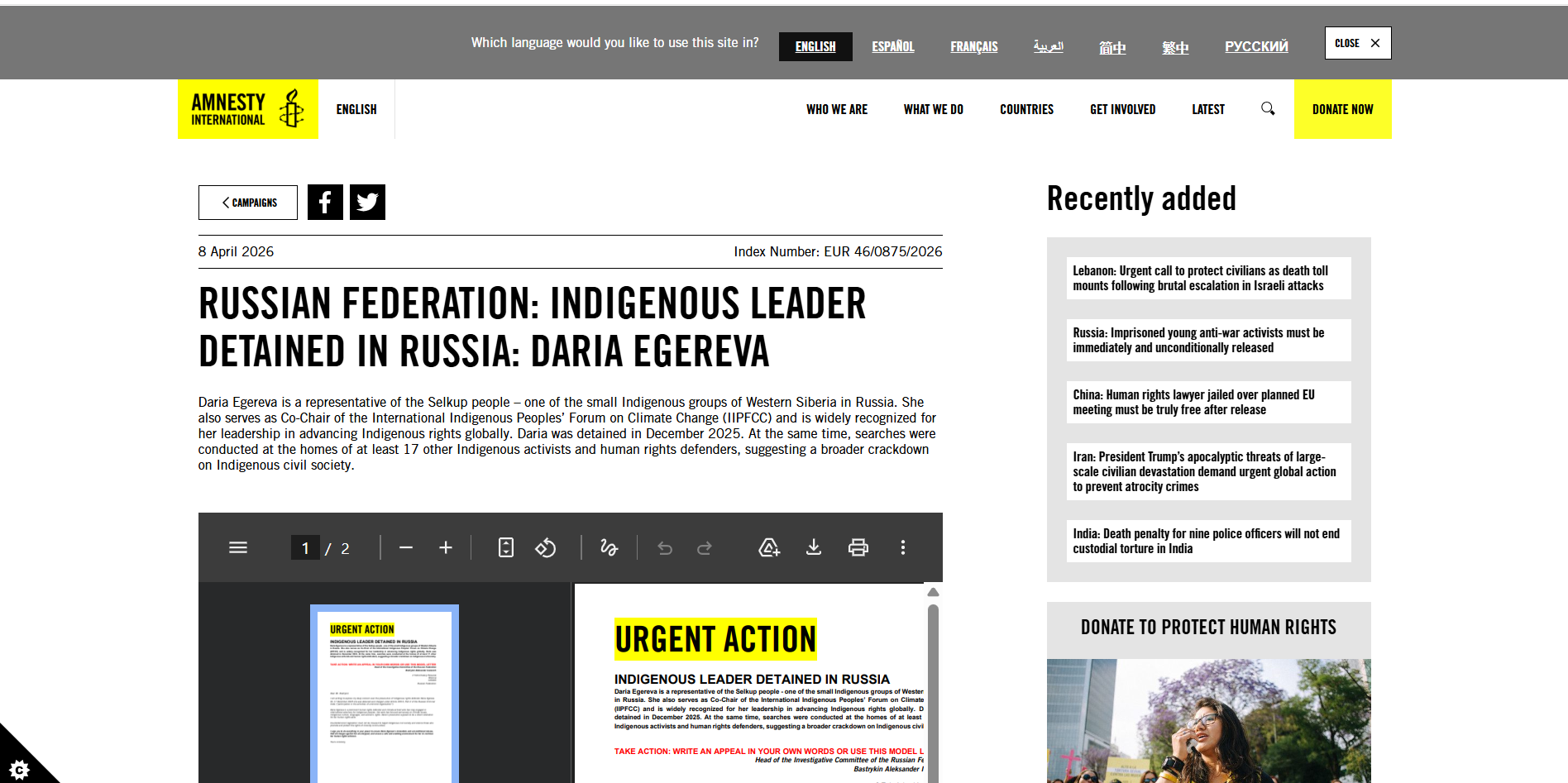Choose Español as site language

[x=892, y=46]
